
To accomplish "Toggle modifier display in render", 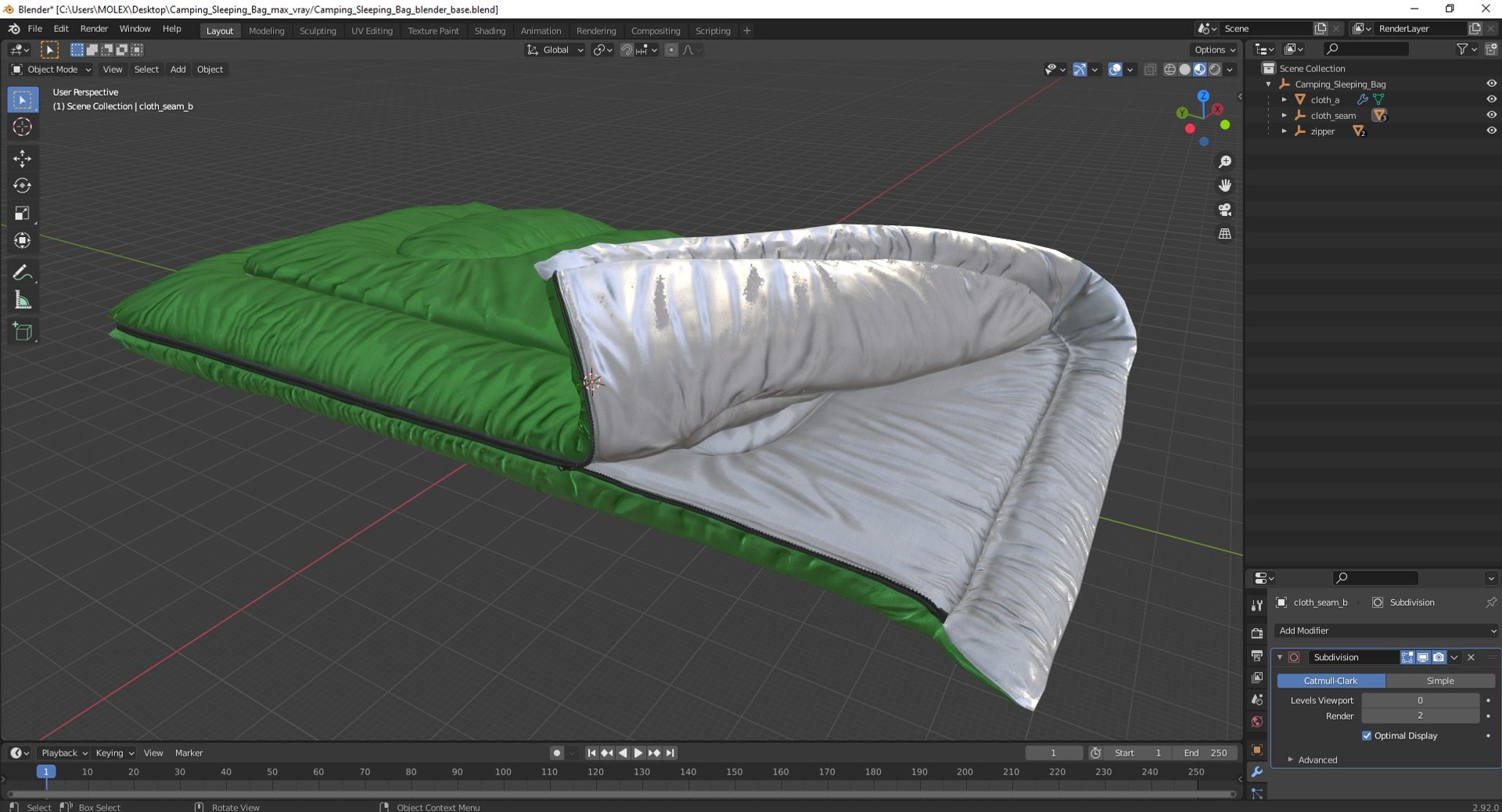I will 1439,657.
